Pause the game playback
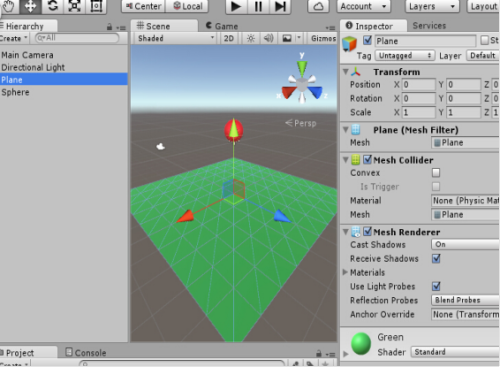500x367 pixels. pos(258,6)
